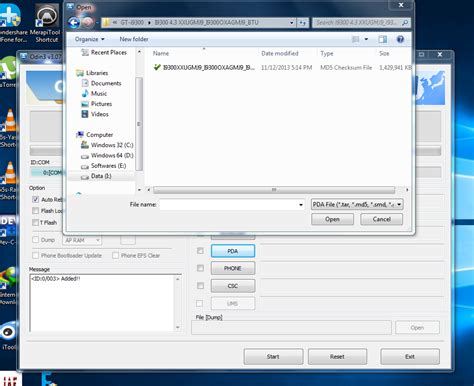The width and height of the screenshot is (474, 386).
Task: Click the CSC button in Odin
Action: pos(233,286)
